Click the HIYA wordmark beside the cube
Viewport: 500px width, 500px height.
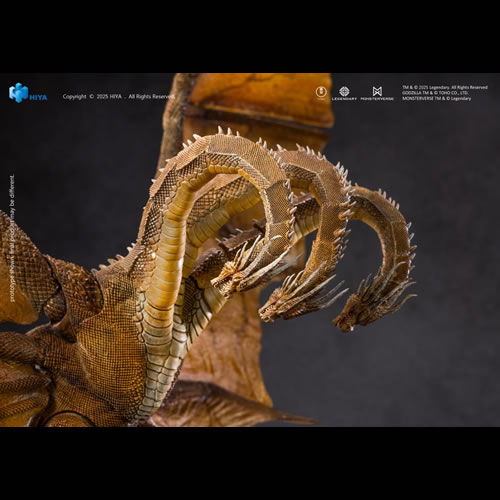coord(38,98)
